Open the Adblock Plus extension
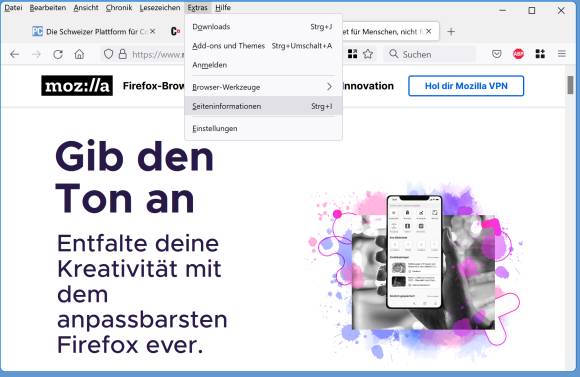This screenshot has width=580, height=377. coord(518,54)
